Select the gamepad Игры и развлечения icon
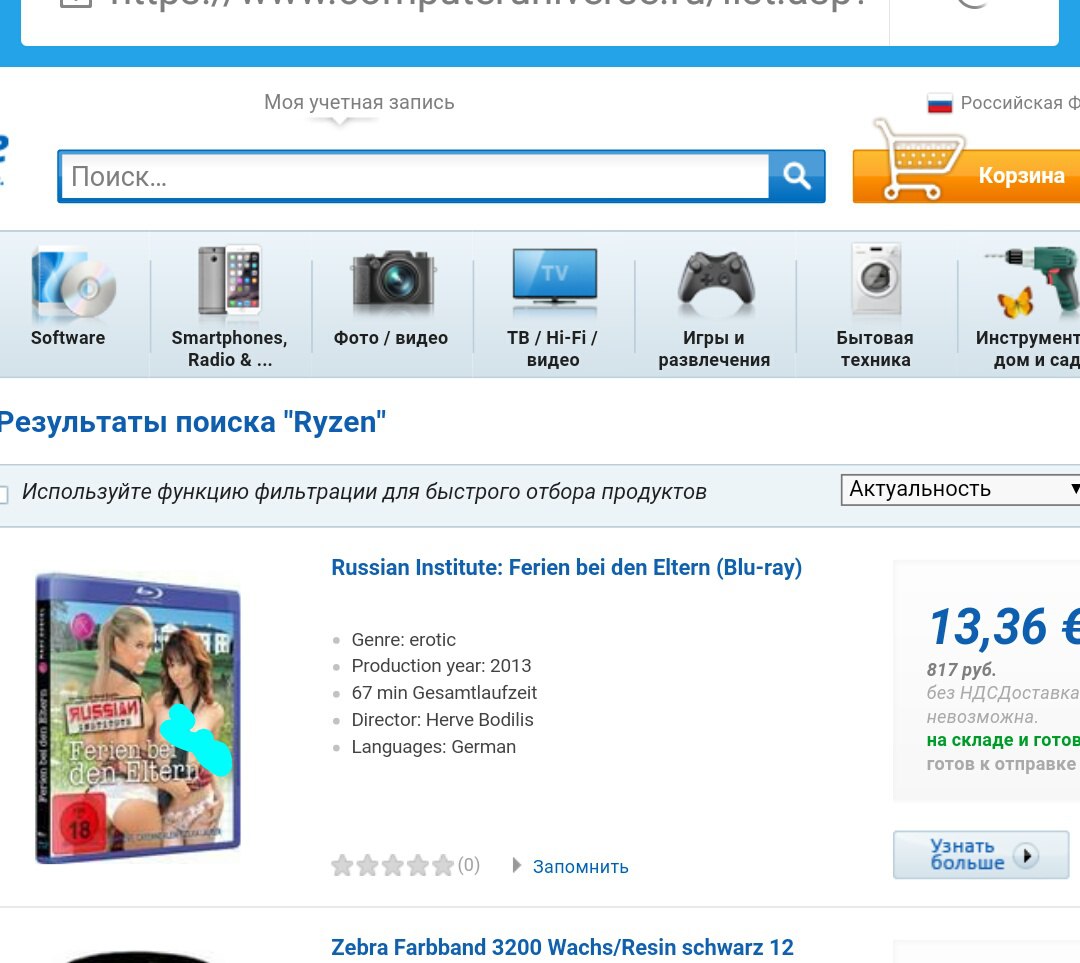Image resolution: width=1080 pixels, height=963 pixels. coord(716,278)
